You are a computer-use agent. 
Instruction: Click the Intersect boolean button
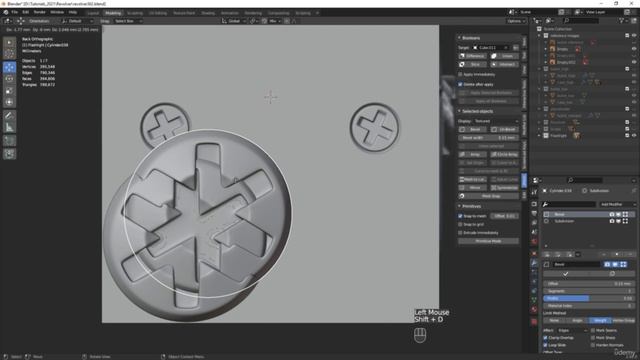click(x=504, y=64)
